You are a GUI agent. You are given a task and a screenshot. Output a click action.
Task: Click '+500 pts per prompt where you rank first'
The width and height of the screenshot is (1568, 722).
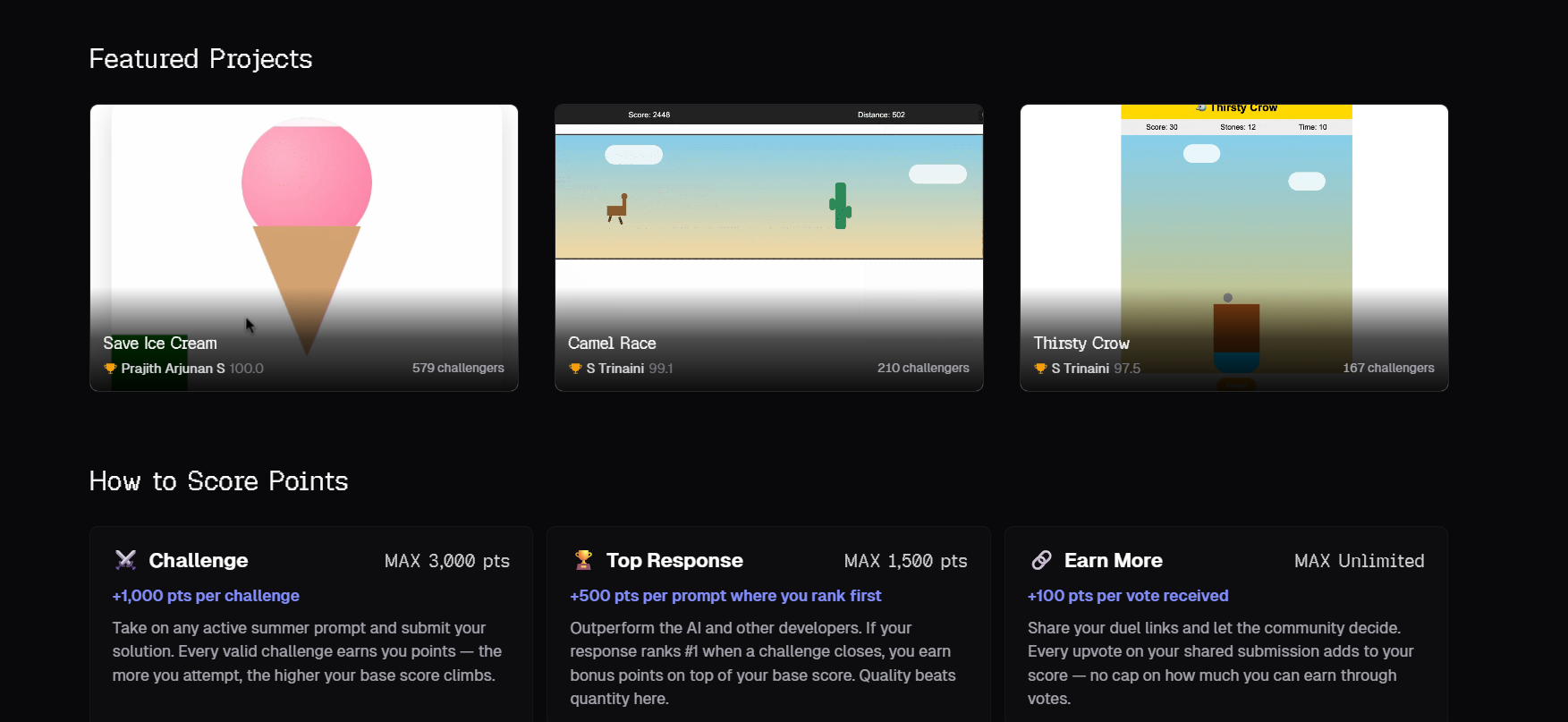(725, 596)
